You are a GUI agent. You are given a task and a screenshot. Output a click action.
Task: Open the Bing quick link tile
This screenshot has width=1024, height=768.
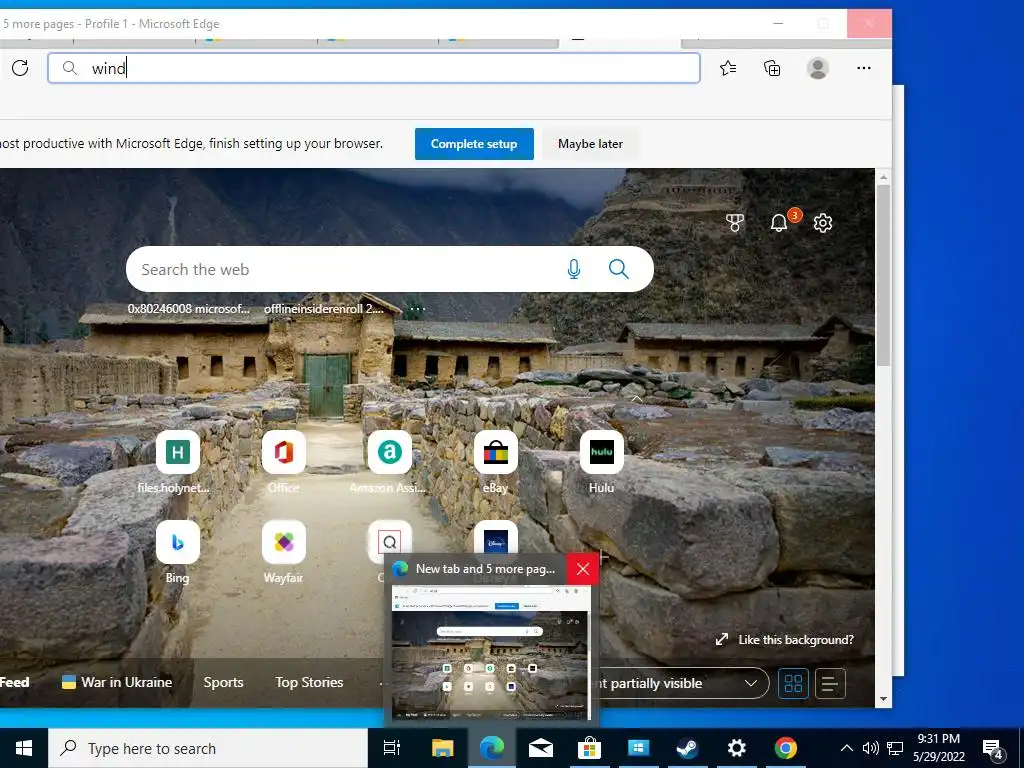(178, 542)
